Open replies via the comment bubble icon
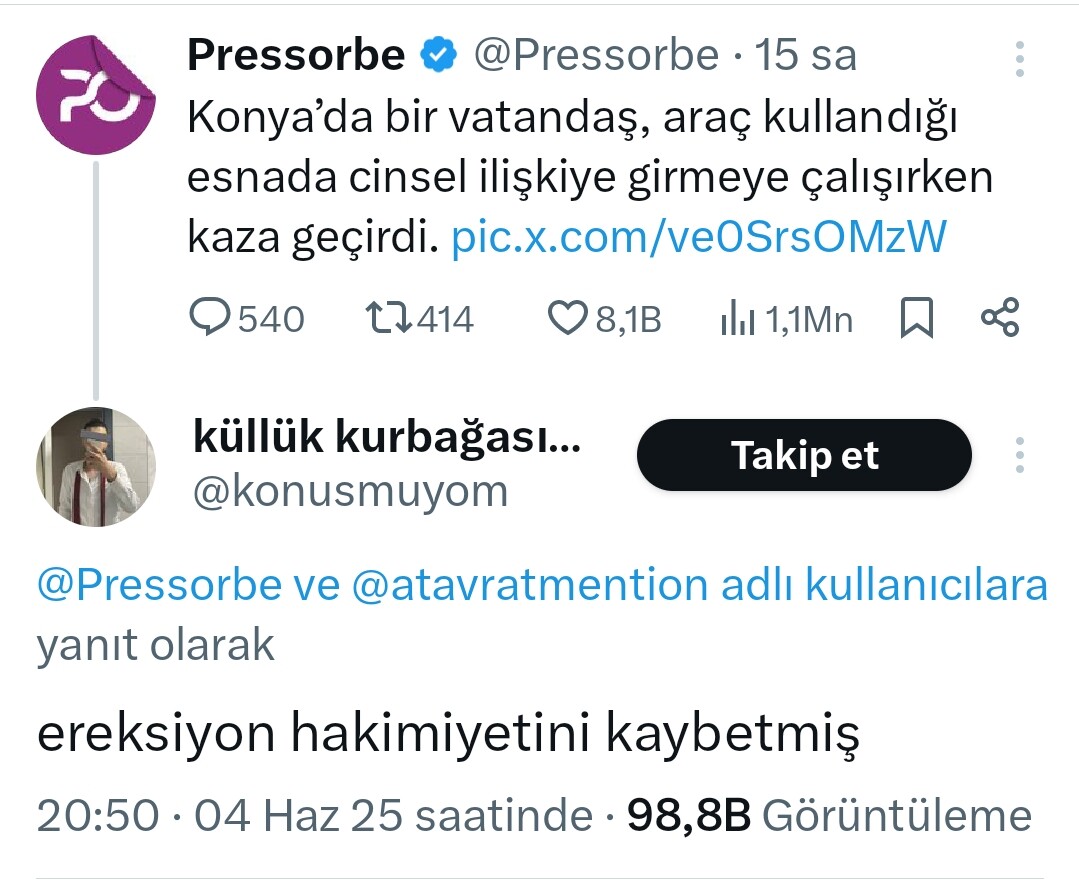 click(209, 317)
